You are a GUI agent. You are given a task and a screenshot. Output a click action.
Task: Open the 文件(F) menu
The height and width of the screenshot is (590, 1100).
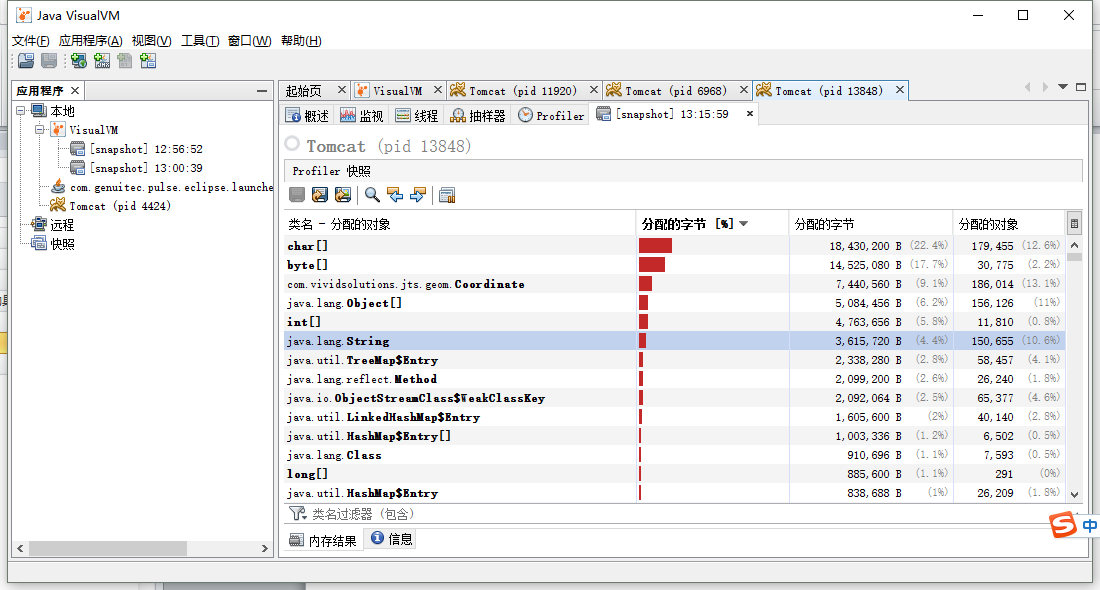pos(31,41)
